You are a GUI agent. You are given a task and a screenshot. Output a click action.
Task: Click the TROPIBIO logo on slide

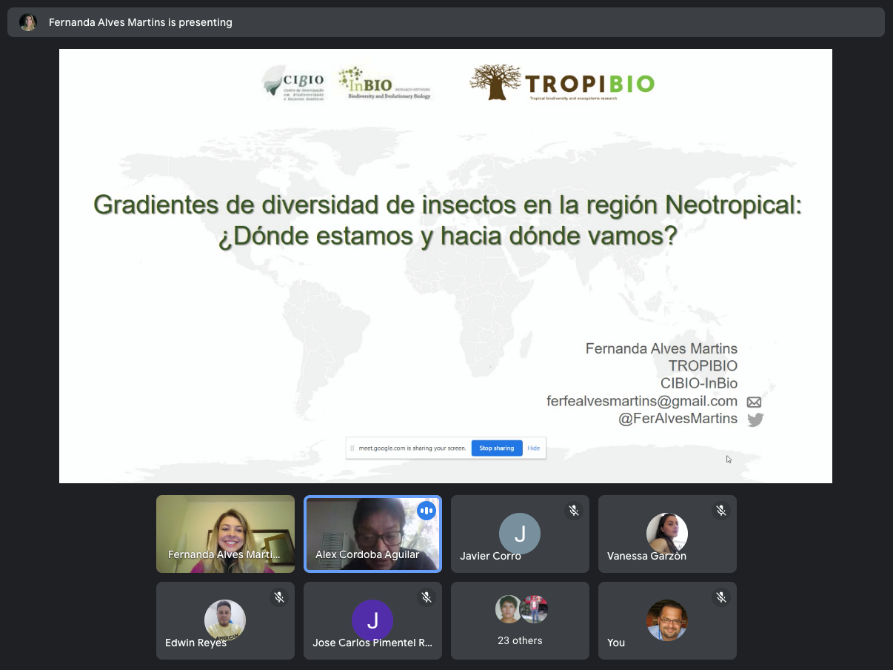point(562,83)
